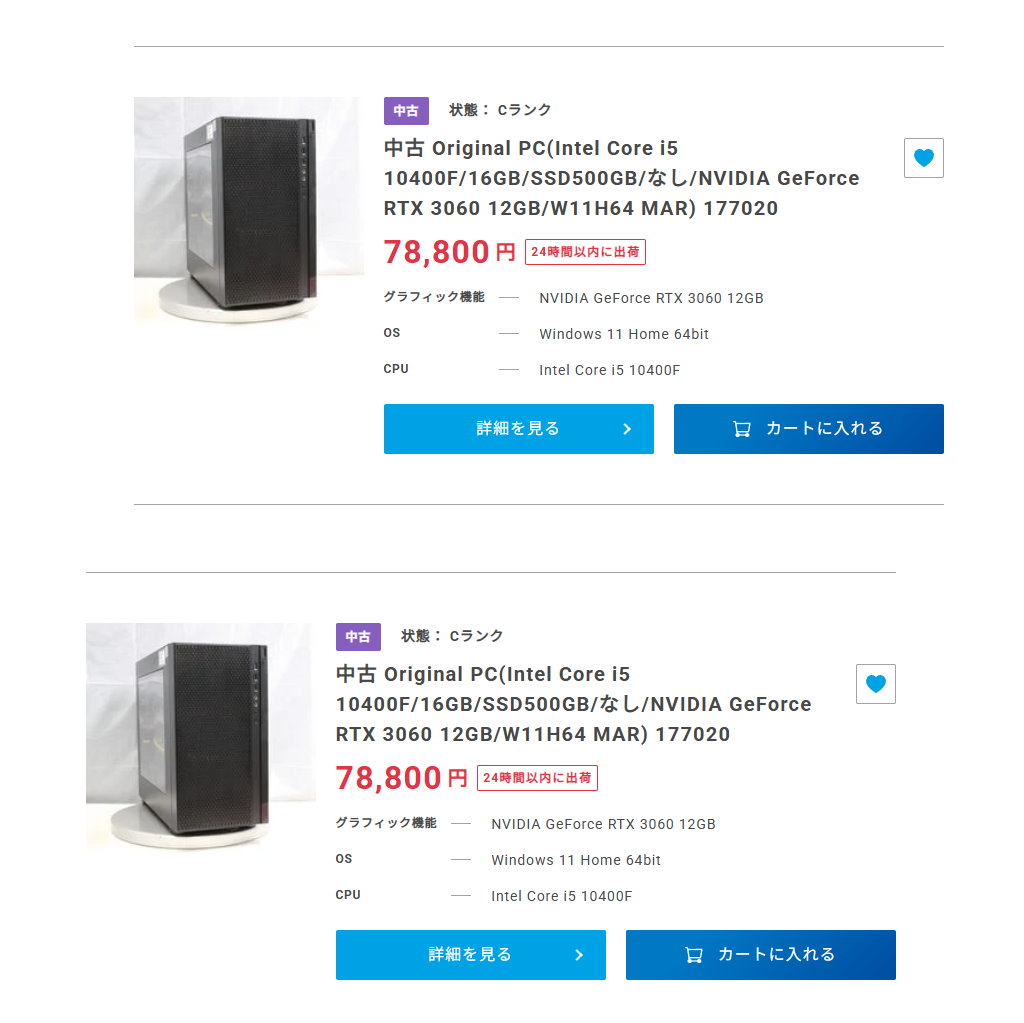The height and width of the screenshot is (1023, 1024).
Task: Click the chevron arrow on the first 詳細を見る
Action: tap(627, 429)
